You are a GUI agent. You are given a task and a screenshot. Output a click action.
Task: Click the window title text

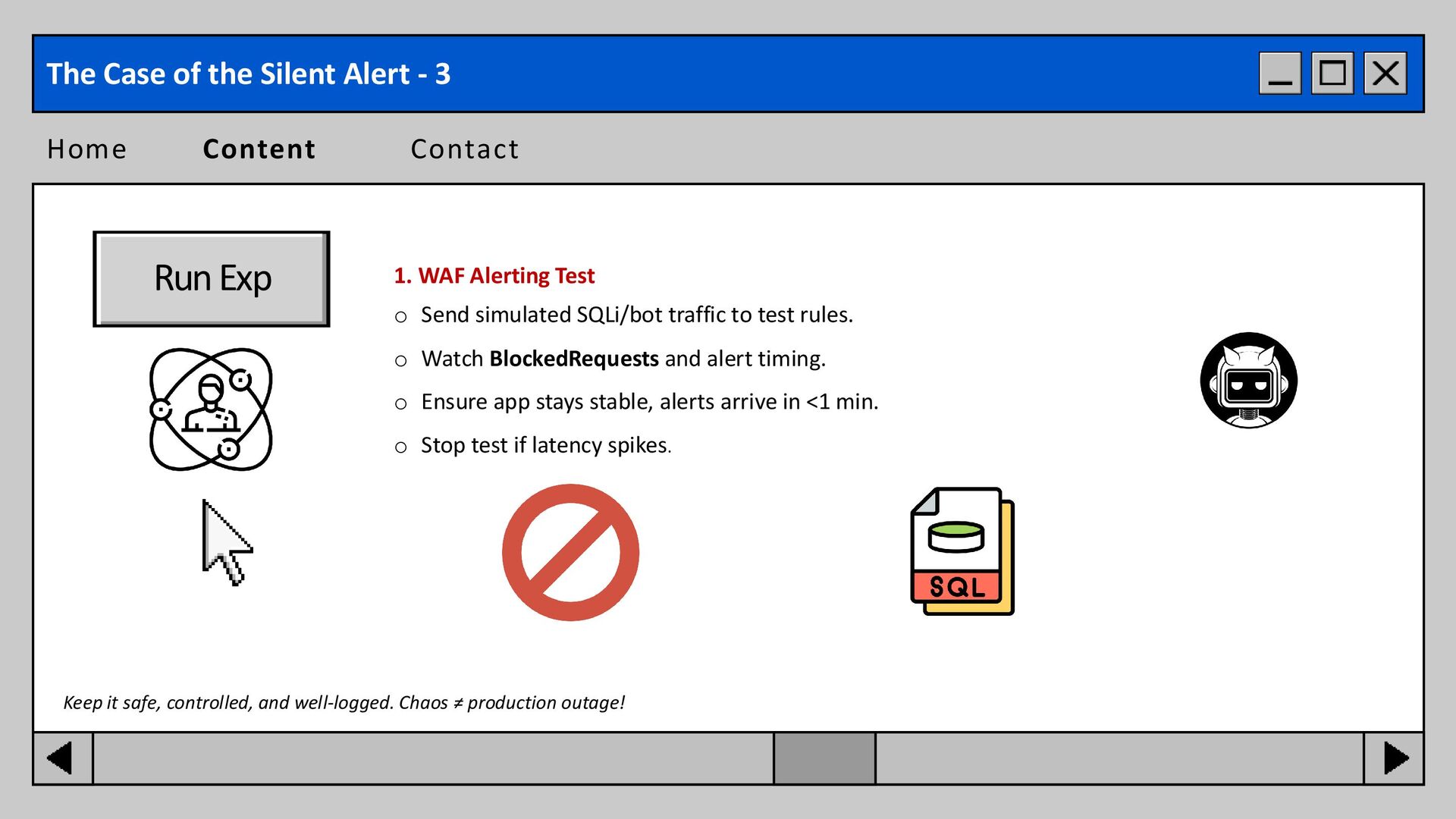click(x=249, y=74)
